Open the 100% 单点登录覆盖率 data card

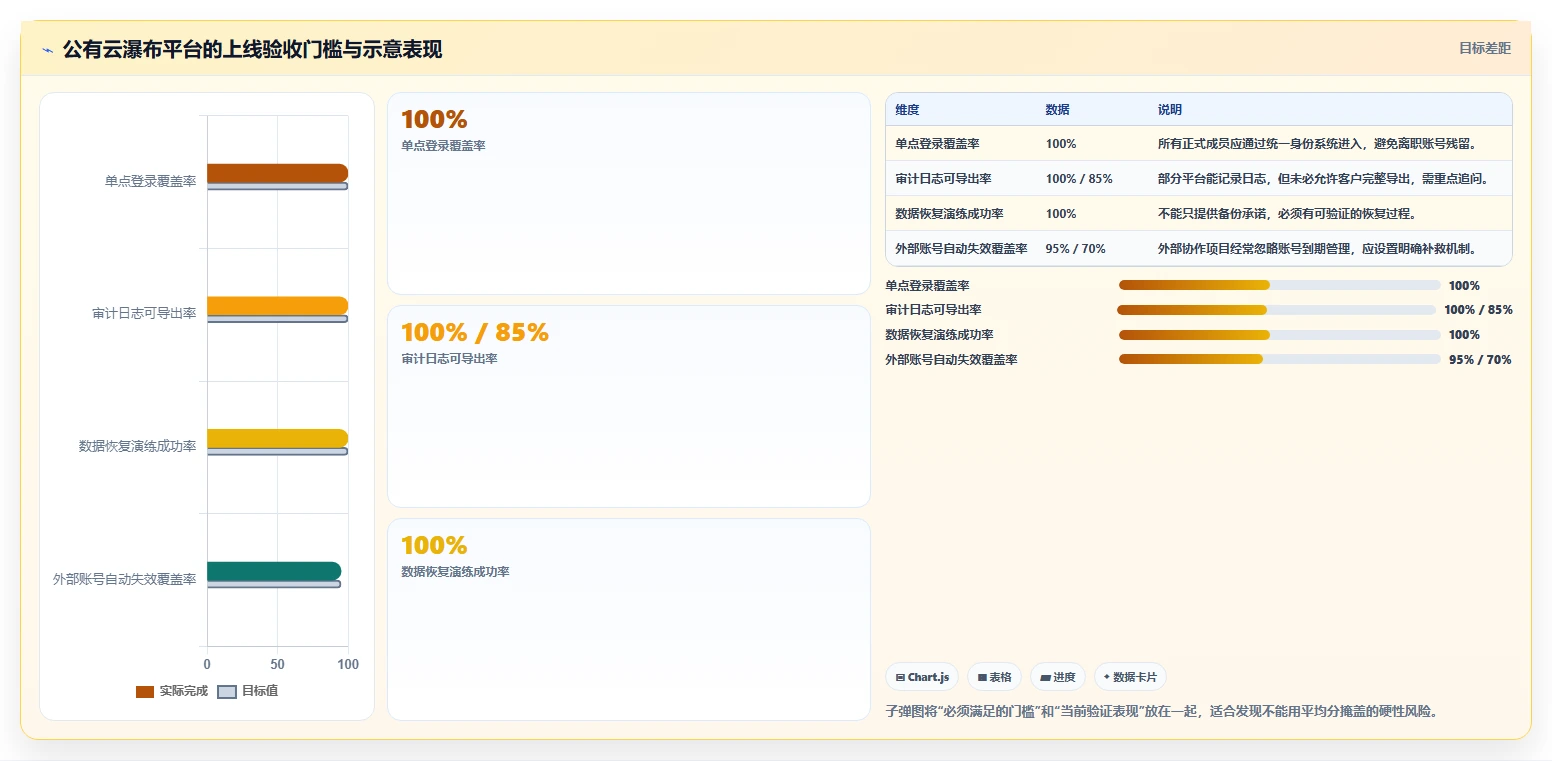click(629, 193)
